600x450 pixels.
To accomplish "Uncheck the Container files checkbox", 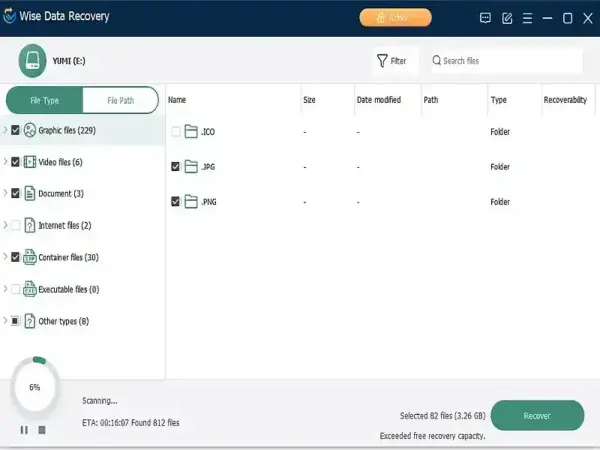I will click(x=15, y=257).
